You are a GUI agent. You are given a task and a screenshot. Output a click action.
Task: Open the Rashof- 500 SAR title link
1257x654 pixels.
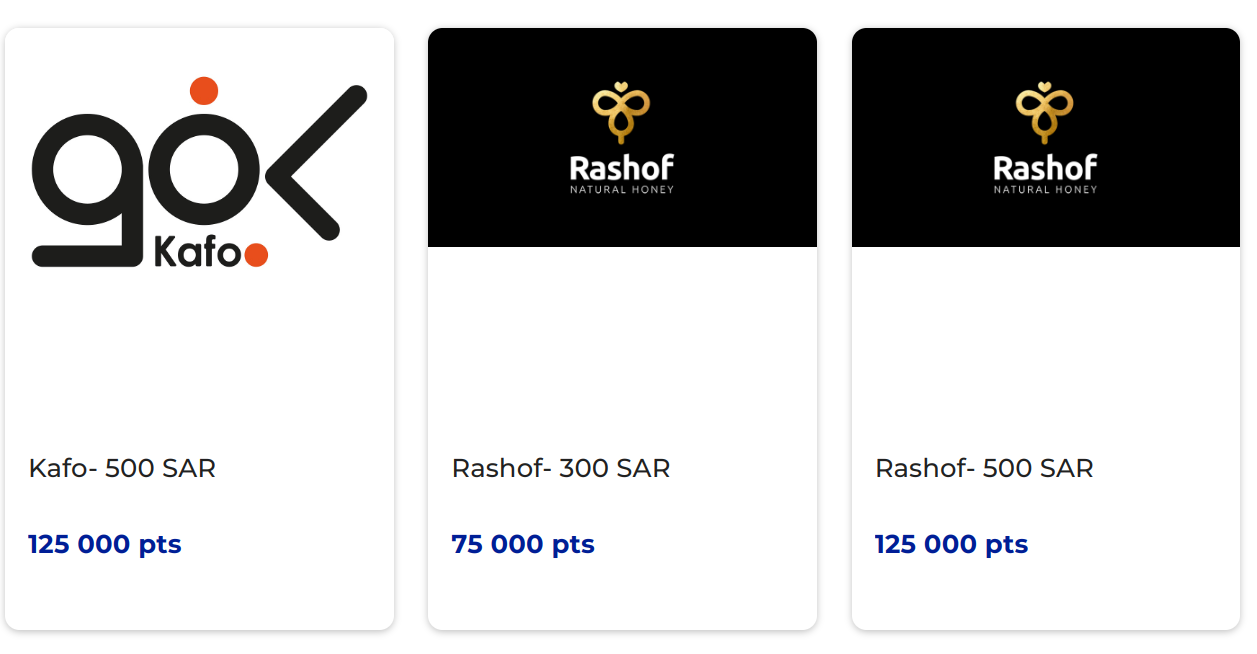984,468
